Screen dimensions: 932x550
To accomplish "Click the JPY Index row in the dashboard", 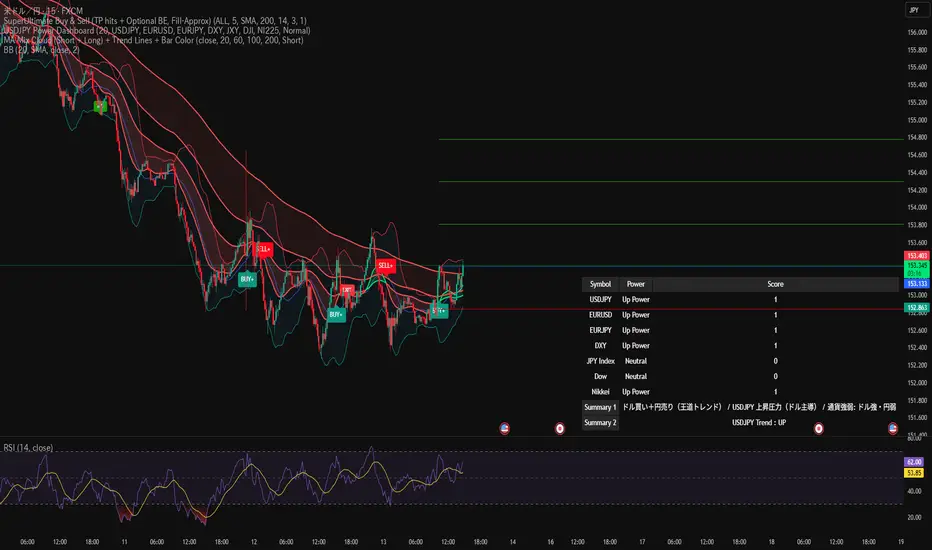I will pos(741,361).
